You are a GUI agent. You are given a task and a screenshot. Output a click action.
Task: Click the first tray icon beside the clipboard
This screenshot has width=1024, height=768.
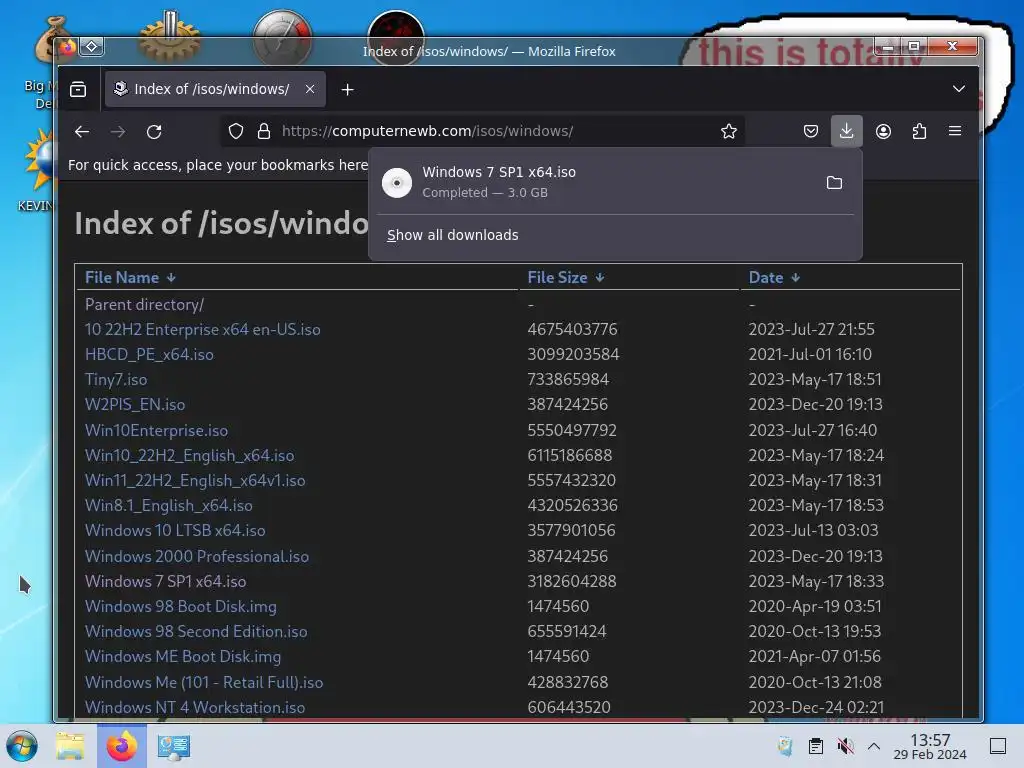(x=786, y=746)
